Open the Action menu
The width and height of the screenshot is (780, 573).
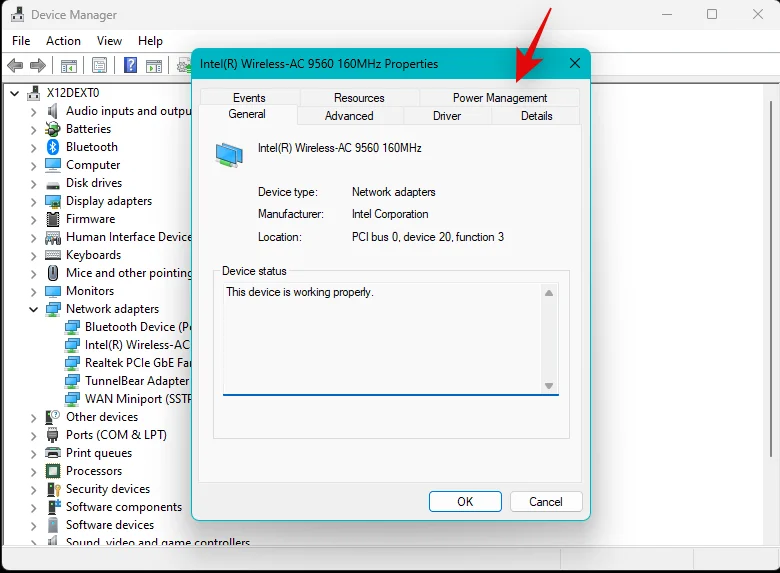pos(63,41)
